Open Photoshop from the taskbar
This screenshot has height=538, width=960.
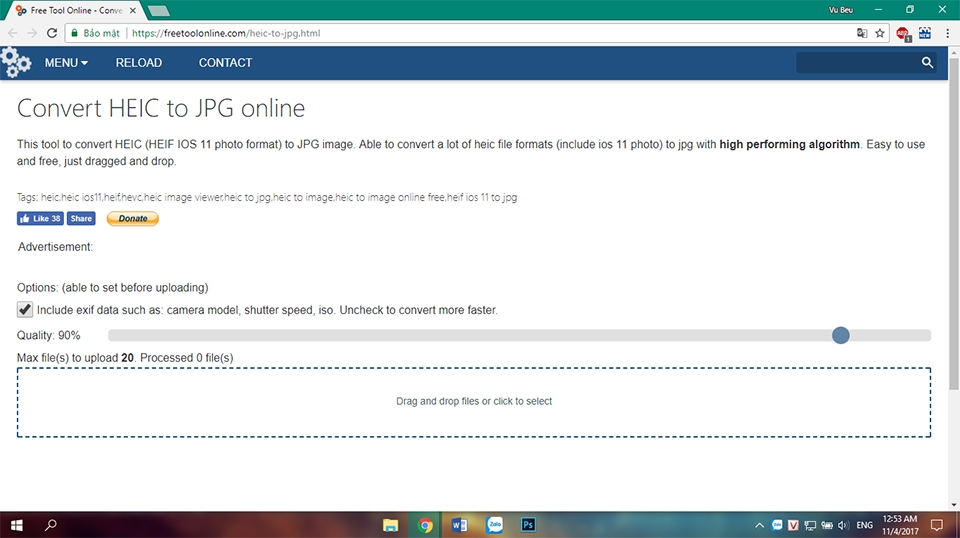pos(528,525)
